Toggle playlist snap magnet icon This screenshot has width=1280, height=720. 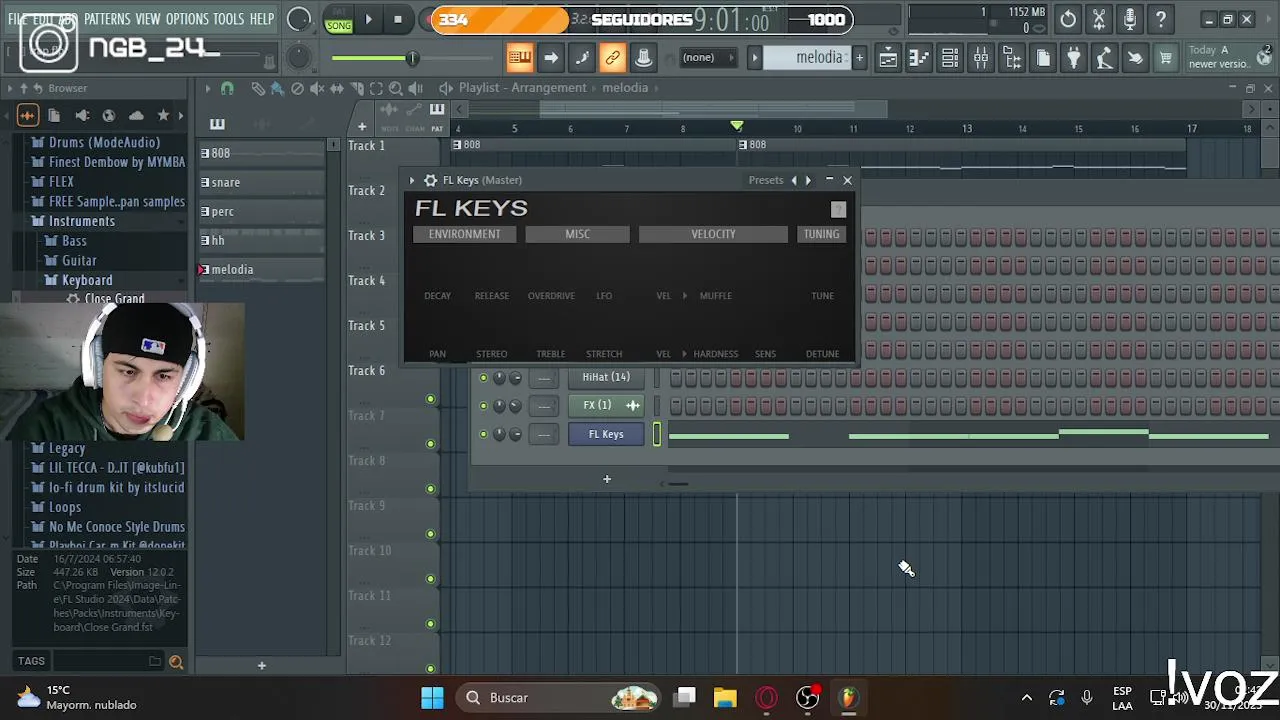click(227, 88)
